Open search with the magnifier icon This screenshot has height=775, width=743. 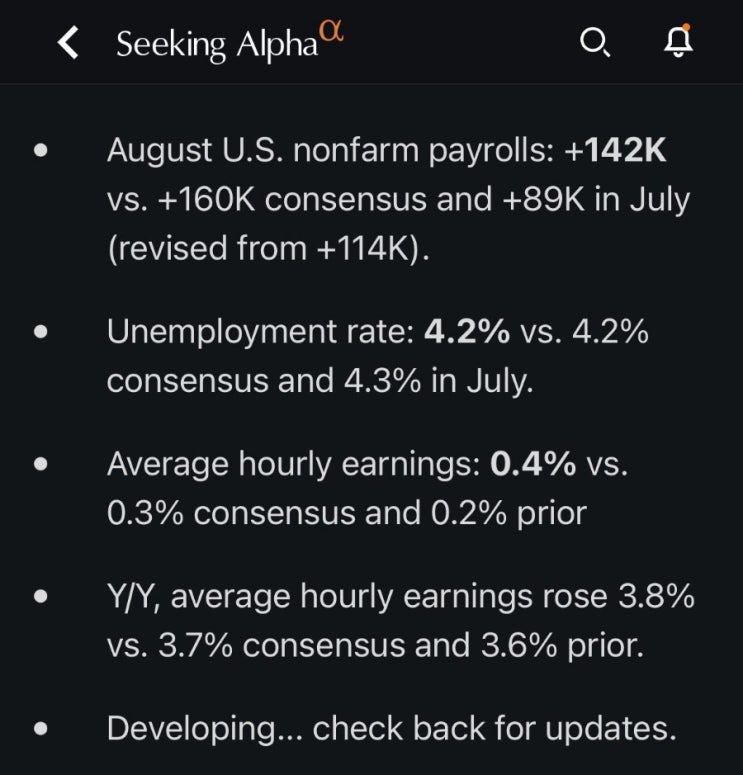click(x=594, y=42)
